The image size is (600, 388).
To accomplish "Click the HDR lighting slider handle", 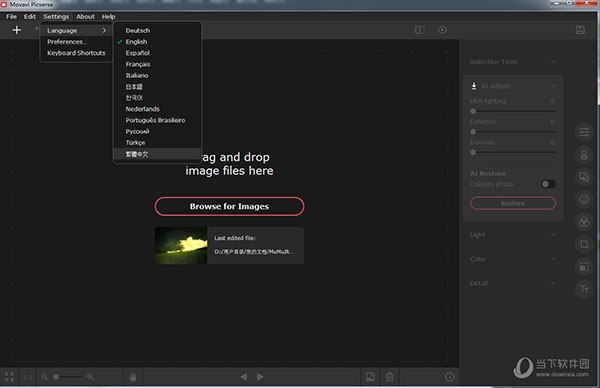I will (x=473, y=111).
